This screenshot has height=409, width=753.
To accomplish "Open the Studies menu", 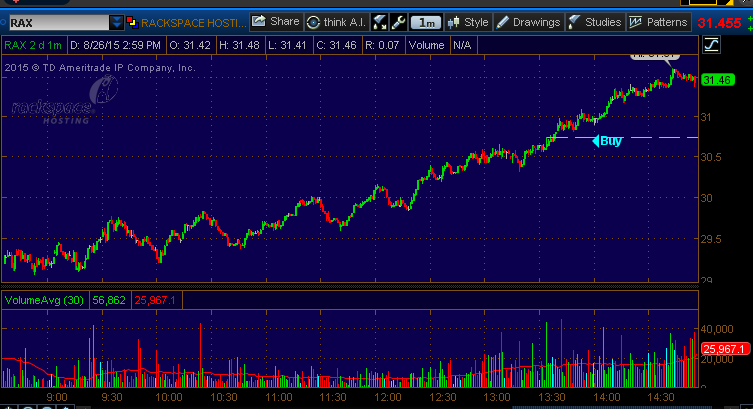I will (595, 21).
